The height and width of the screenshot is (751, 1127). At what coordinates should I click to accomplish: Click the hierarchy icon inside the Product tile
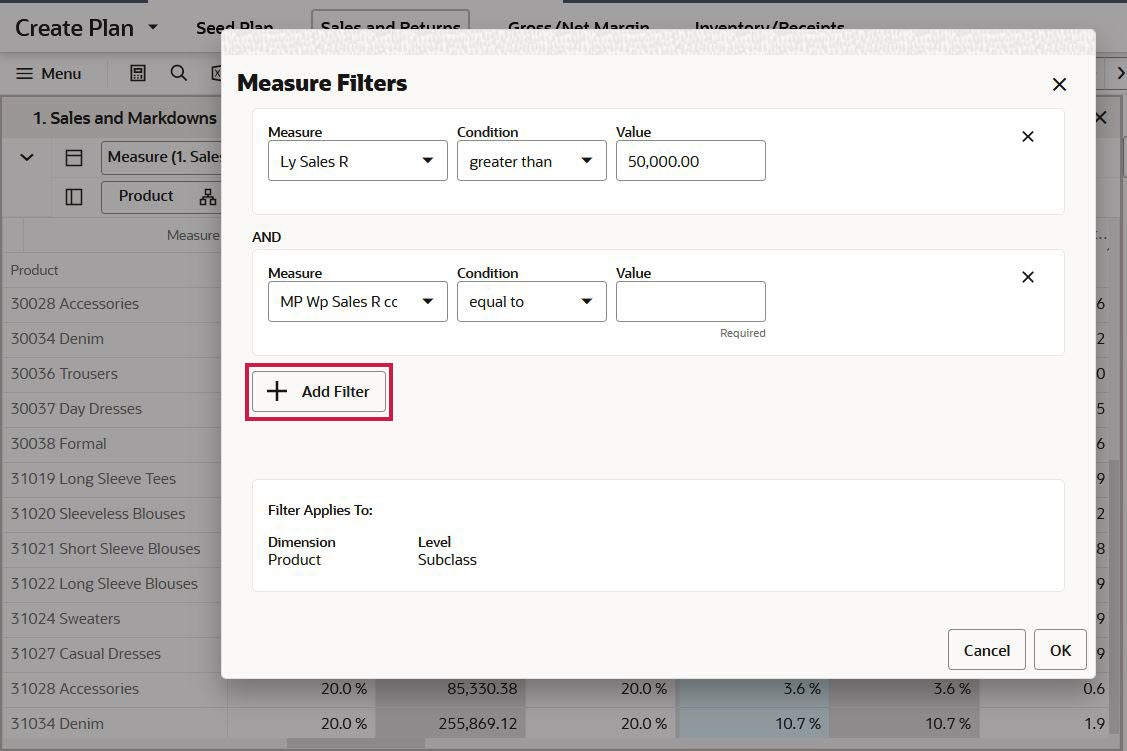(x=207, y=197)
